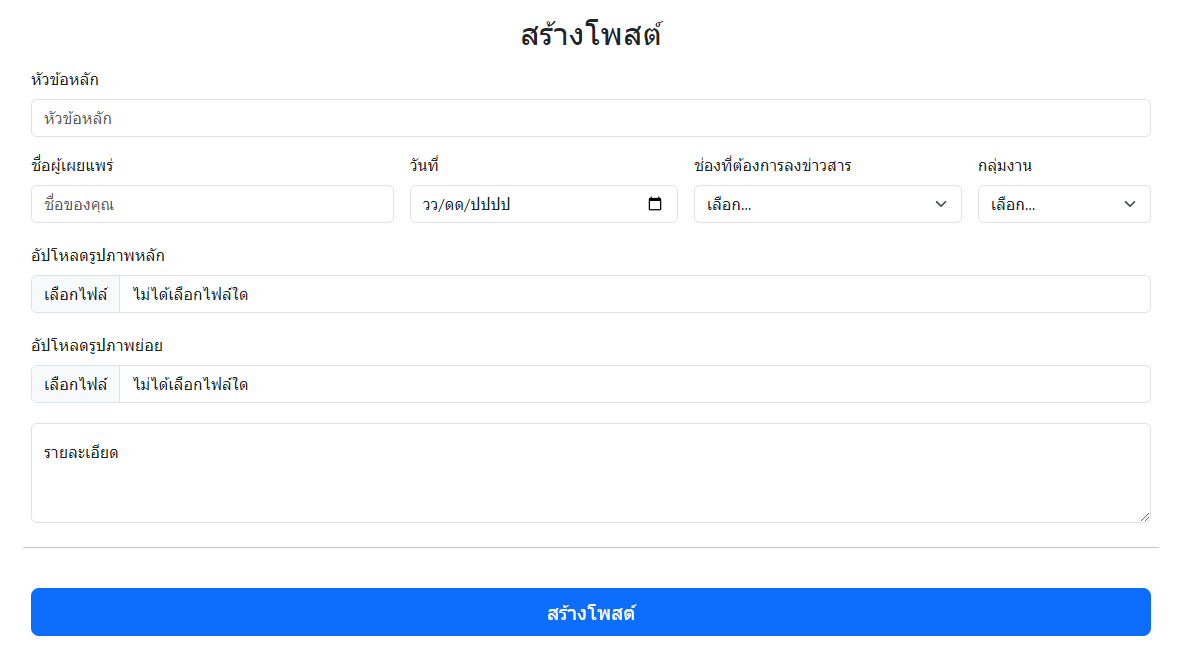Screen dimensions: 1184x656
Task: Click the กลุ่มงาน field label
Action: click(x=1005, y=166)
